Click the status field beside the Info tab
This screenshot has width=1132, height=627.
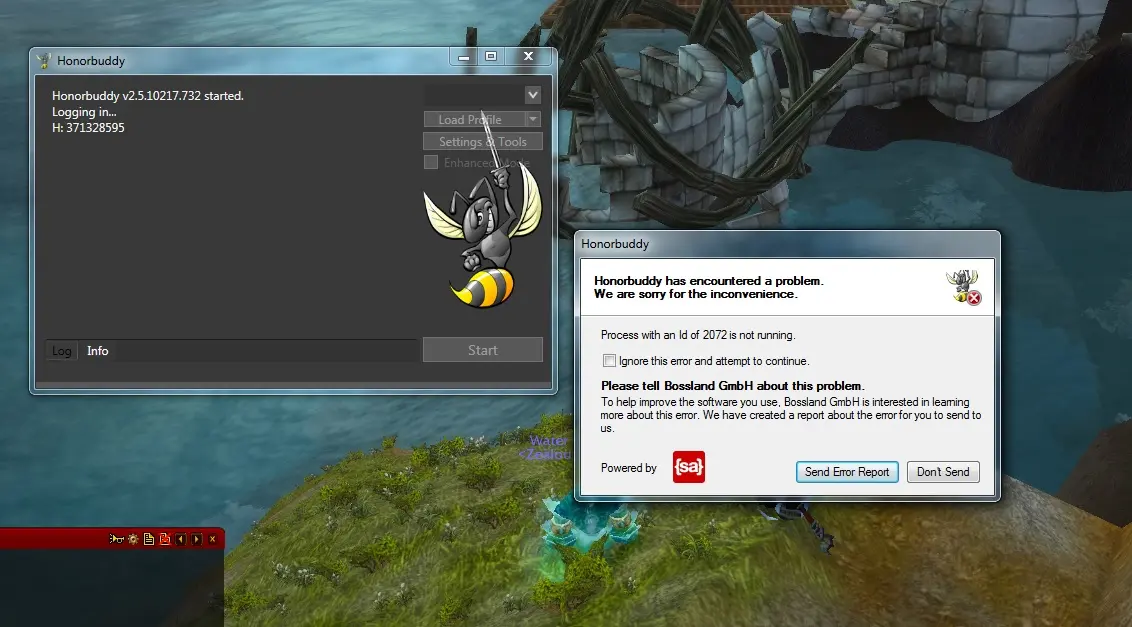click(x=267, y=351)
